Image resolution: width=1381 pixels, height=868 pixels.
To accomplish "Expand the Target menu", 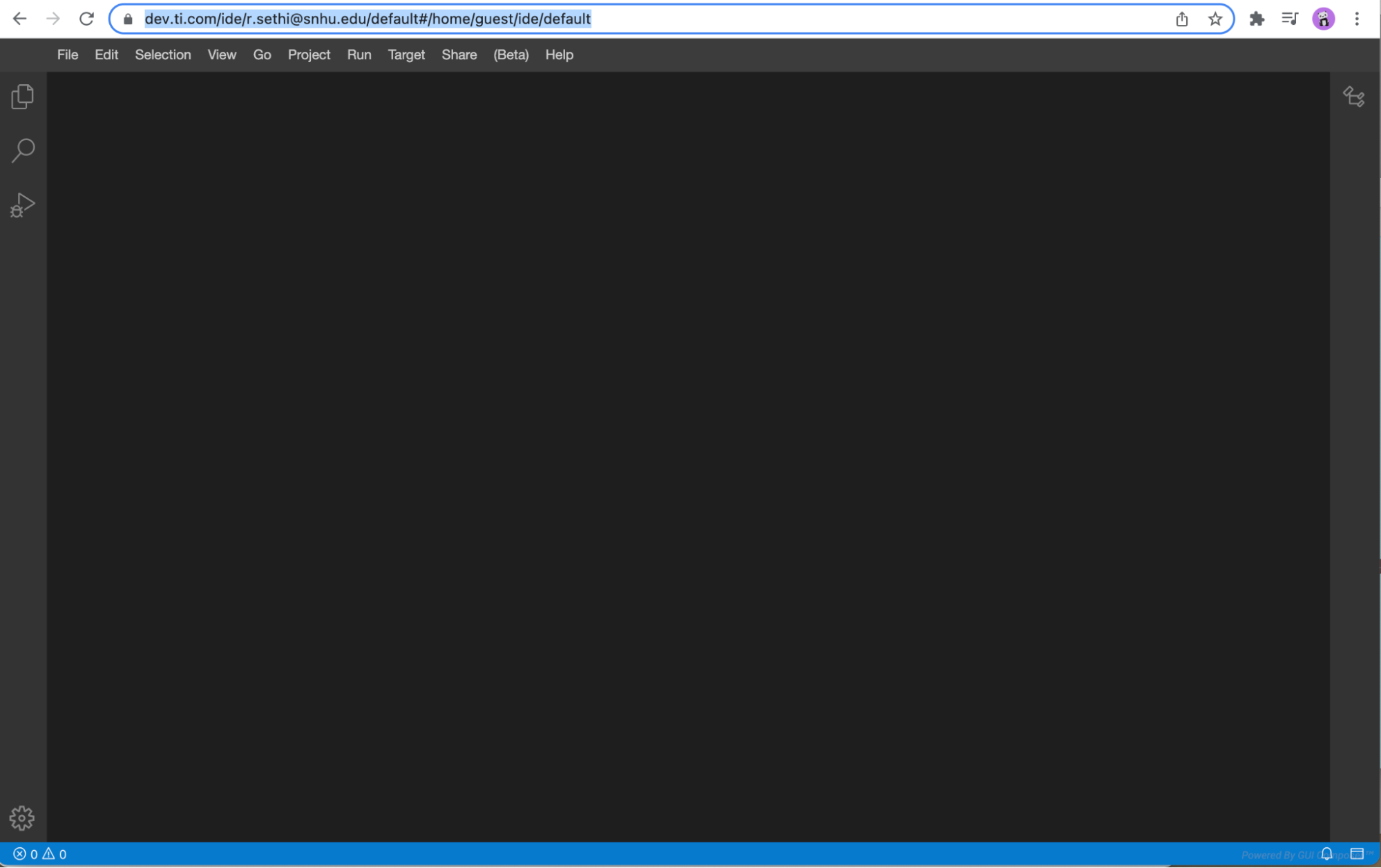I will click(x=406, y=55).
